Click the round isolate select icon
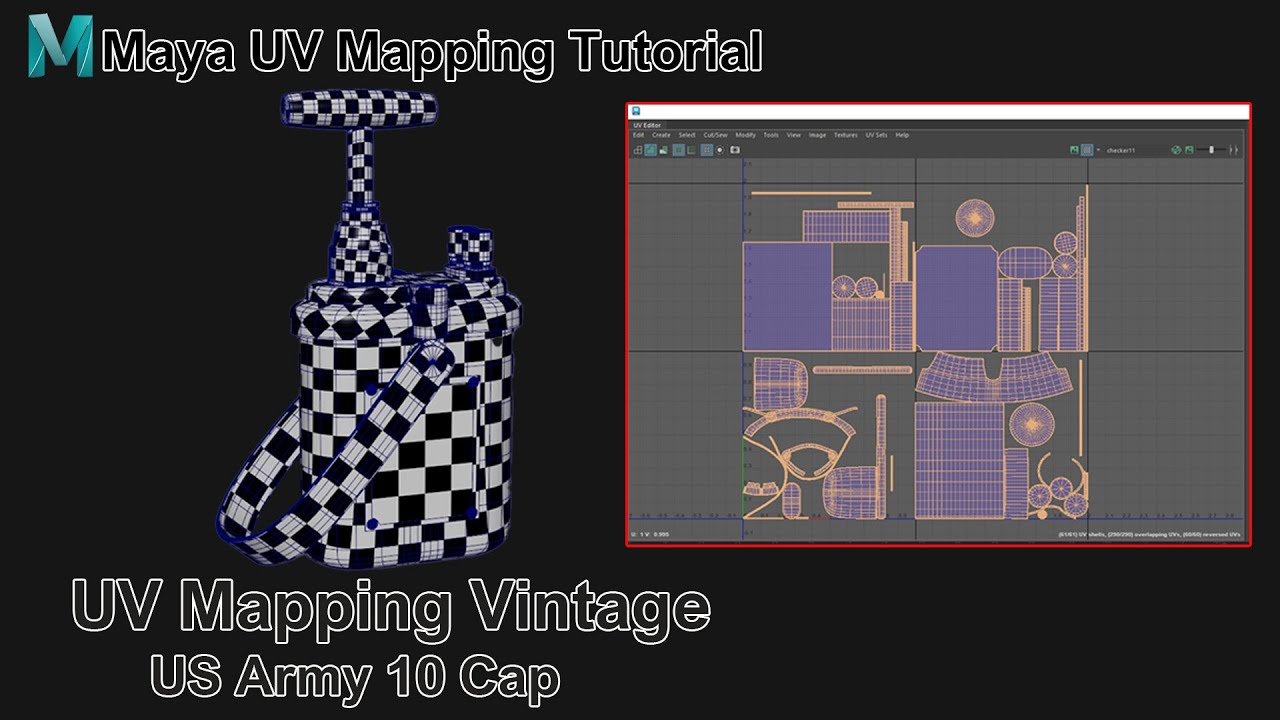The image size is (1280, 720). click(x=720, y=150)
